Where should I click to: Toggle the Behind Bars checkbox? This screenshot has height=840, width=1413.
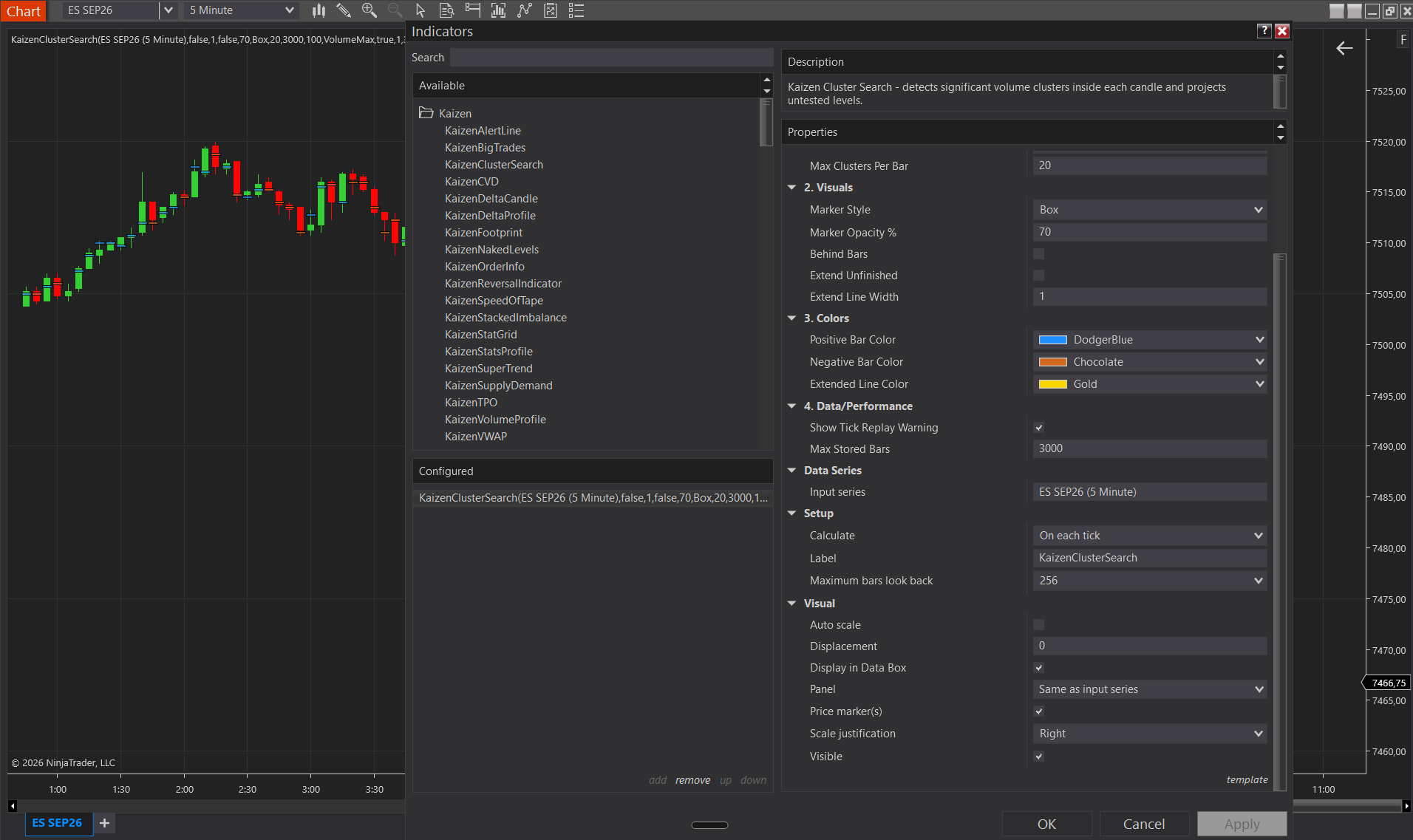(x=1039, y=254)
